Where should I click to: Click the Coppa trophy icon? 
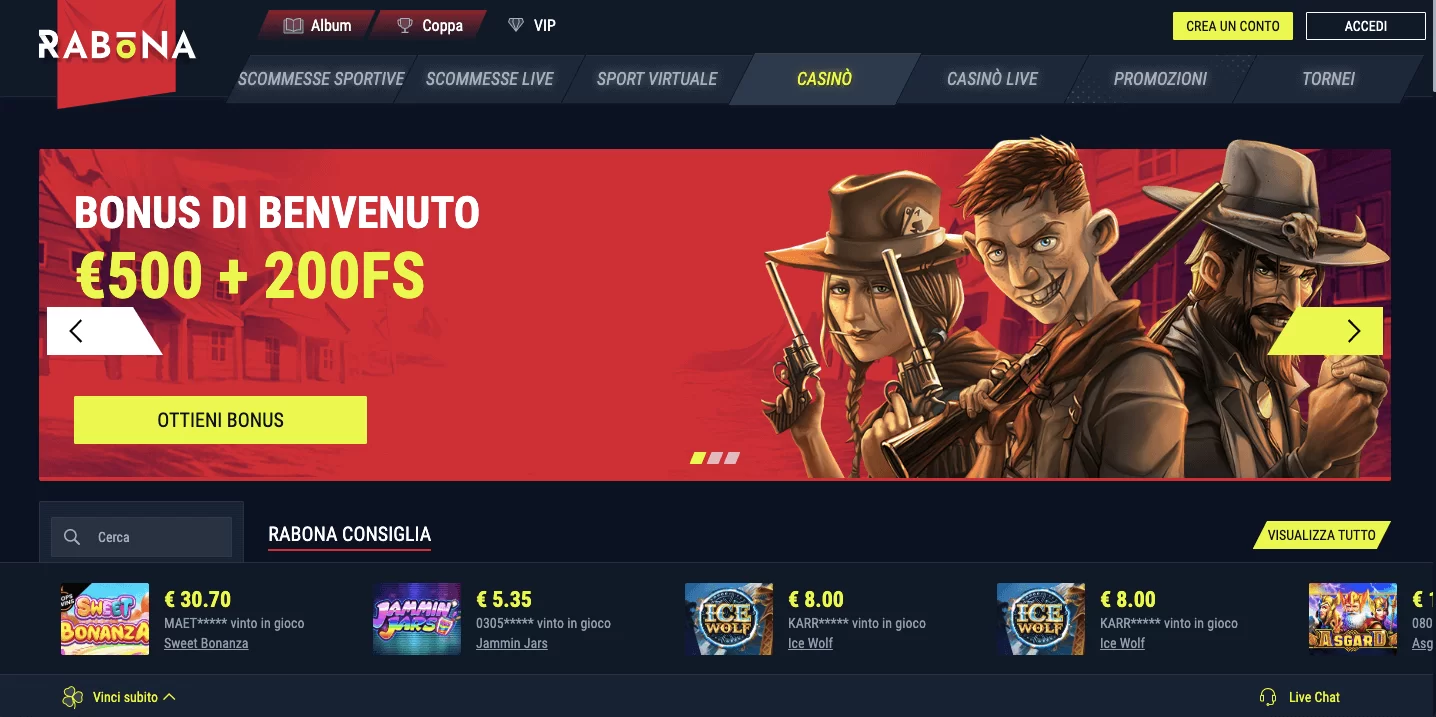[405, 26]
